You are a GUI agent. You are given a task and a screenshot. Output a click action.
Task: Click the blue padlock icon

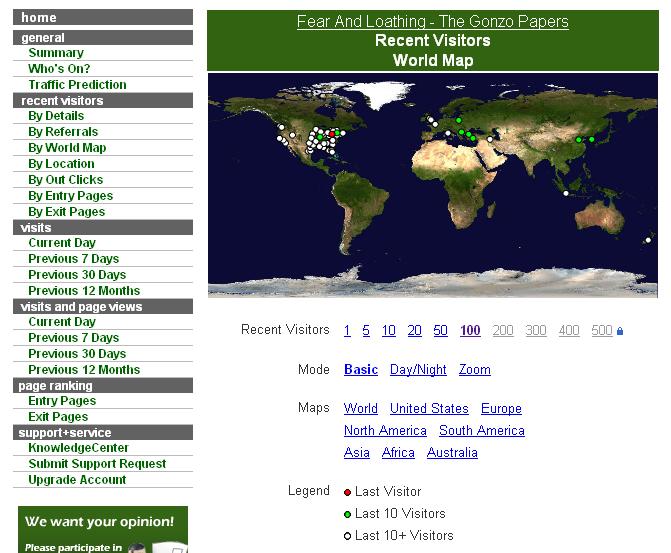[620, 331]
